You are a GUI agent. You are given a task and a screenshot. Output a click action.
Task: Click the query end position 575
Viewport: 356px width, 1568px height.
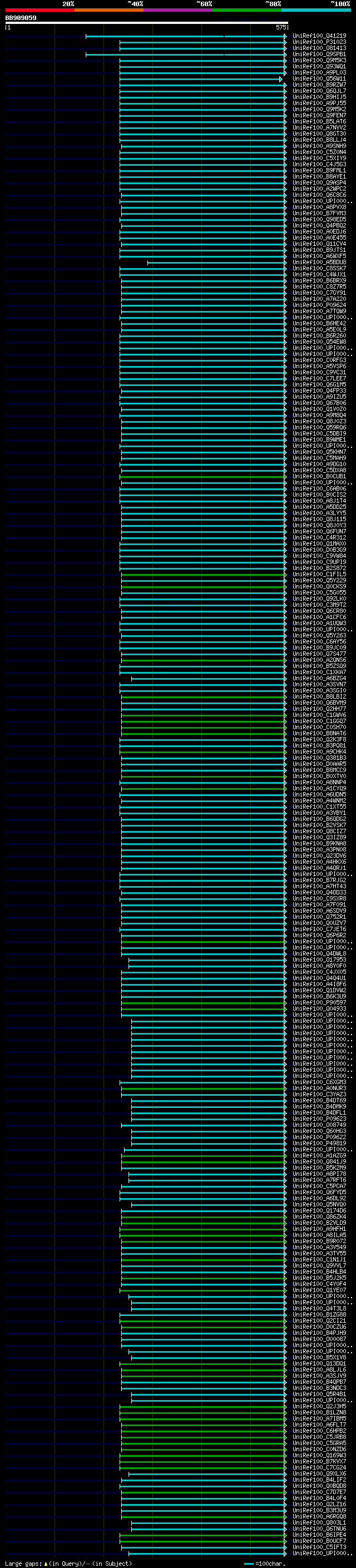281,27
